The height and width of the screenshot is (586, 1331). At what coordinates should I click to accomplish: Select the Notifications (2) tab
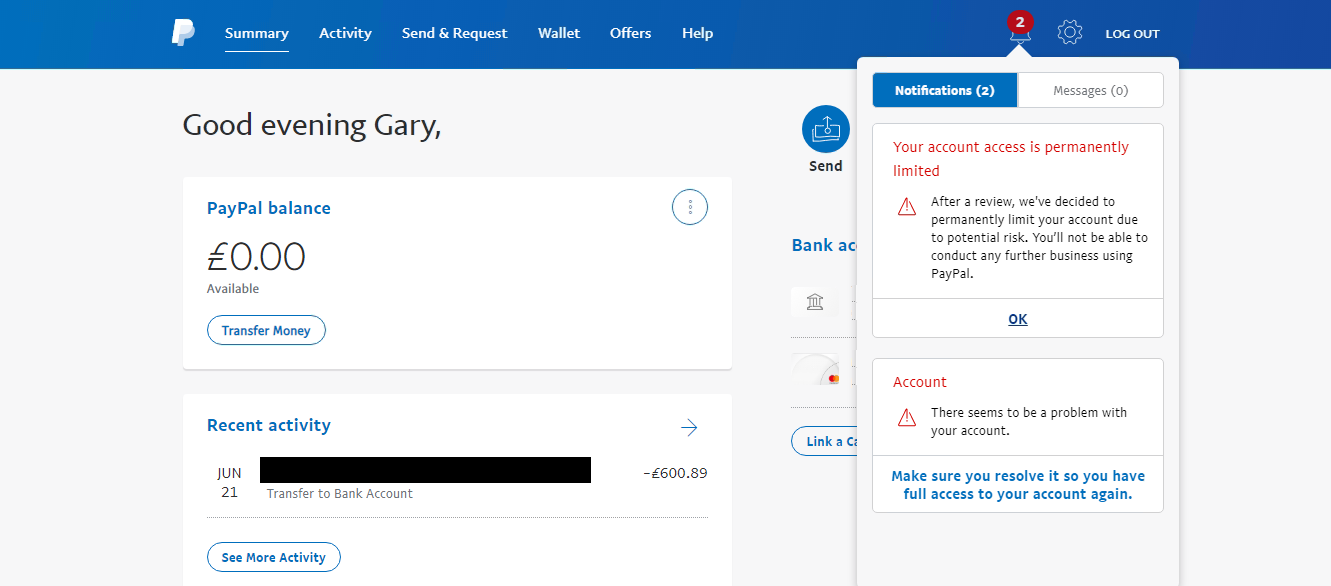945,90
